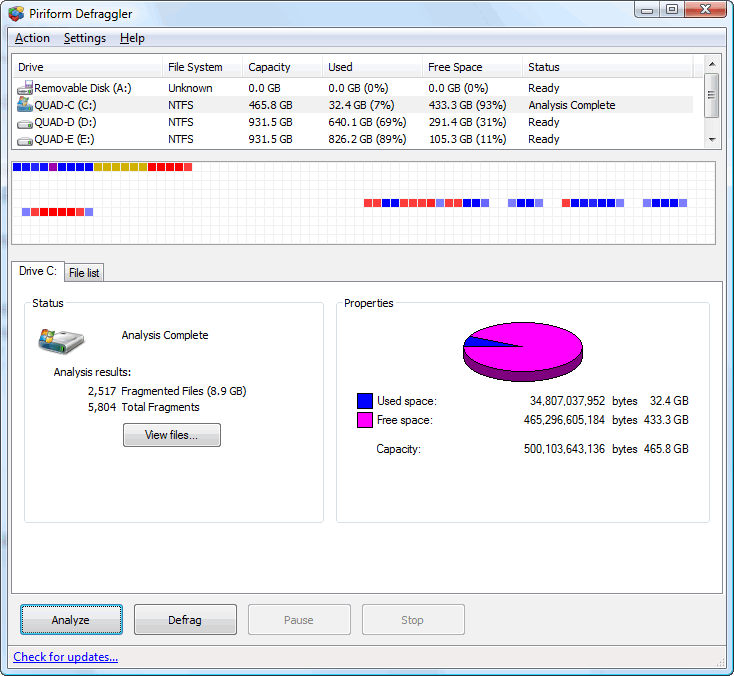
Task: Click the Unknown file system cell
Action: [190, 88]
